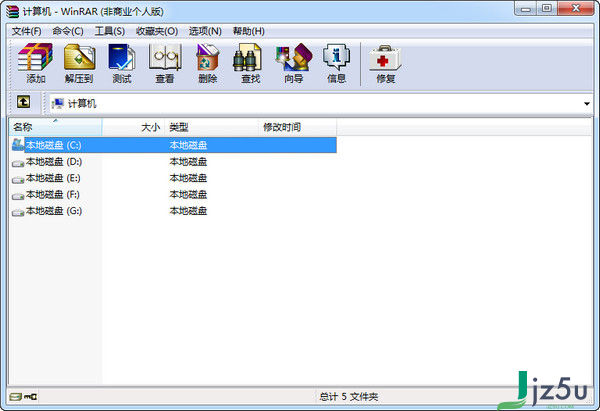Select 本地磁盘 (D:) row
Image resolution: width=600 pixels, height=411 pixels.
click(x=173, y=161)
